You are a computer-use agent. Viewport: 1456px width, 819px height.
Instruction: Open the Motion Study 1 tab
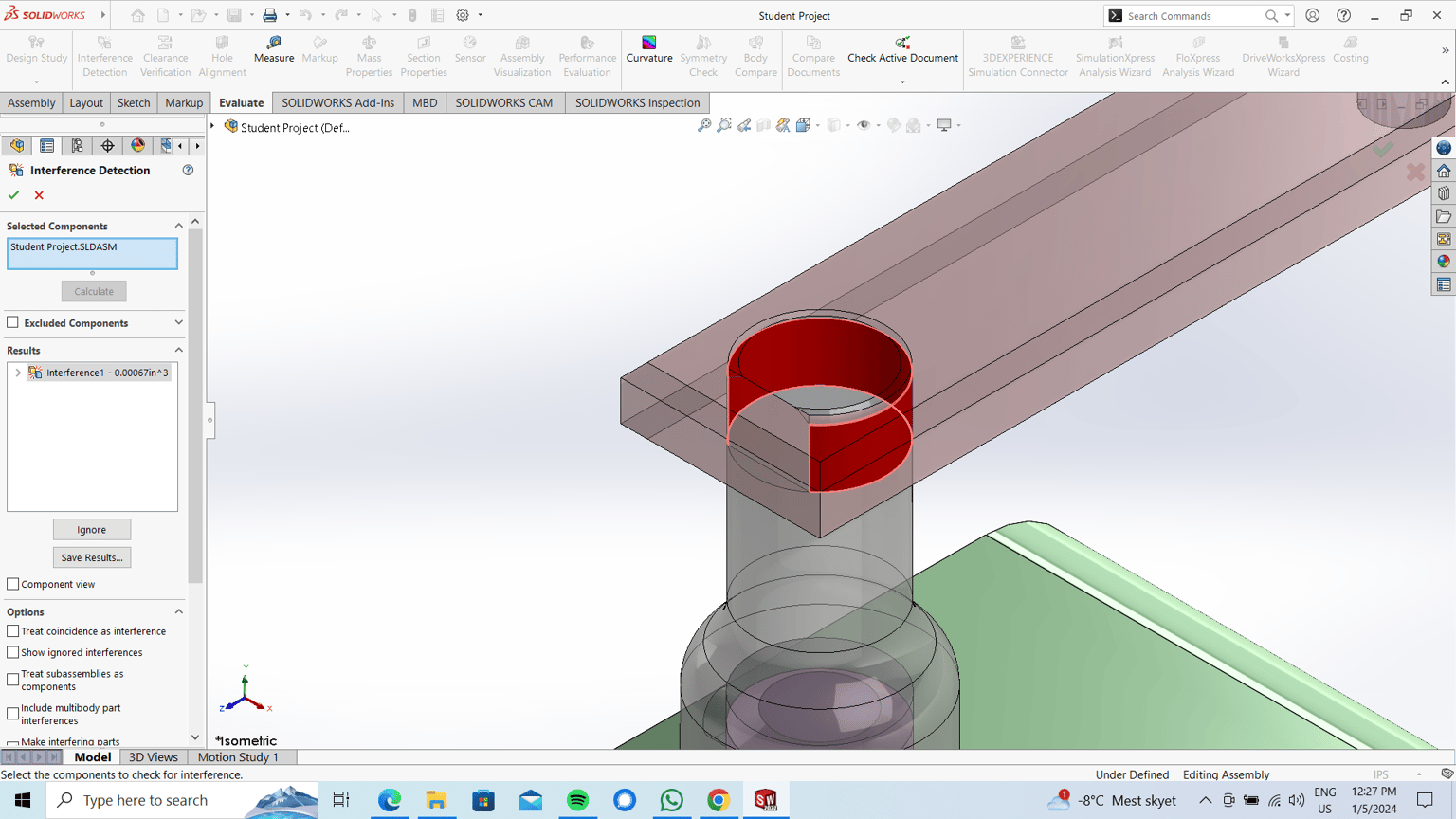pos(238,757)
